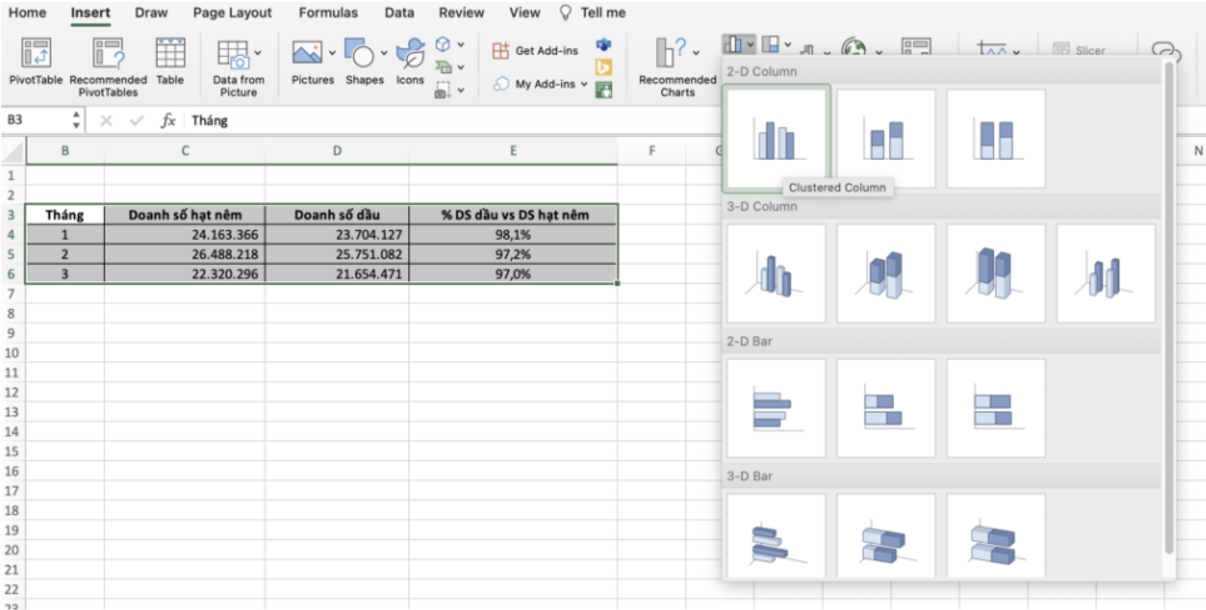
Task: Launch People Graph add-in
Action: [x=603, y=90]
